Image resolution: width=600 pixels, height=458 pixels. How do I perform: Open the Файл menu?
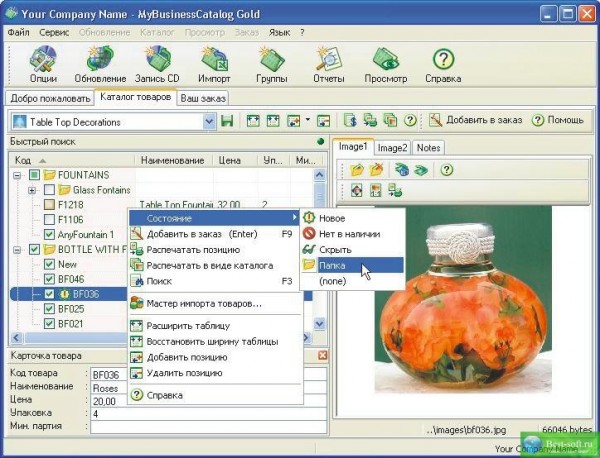point(19,33)
